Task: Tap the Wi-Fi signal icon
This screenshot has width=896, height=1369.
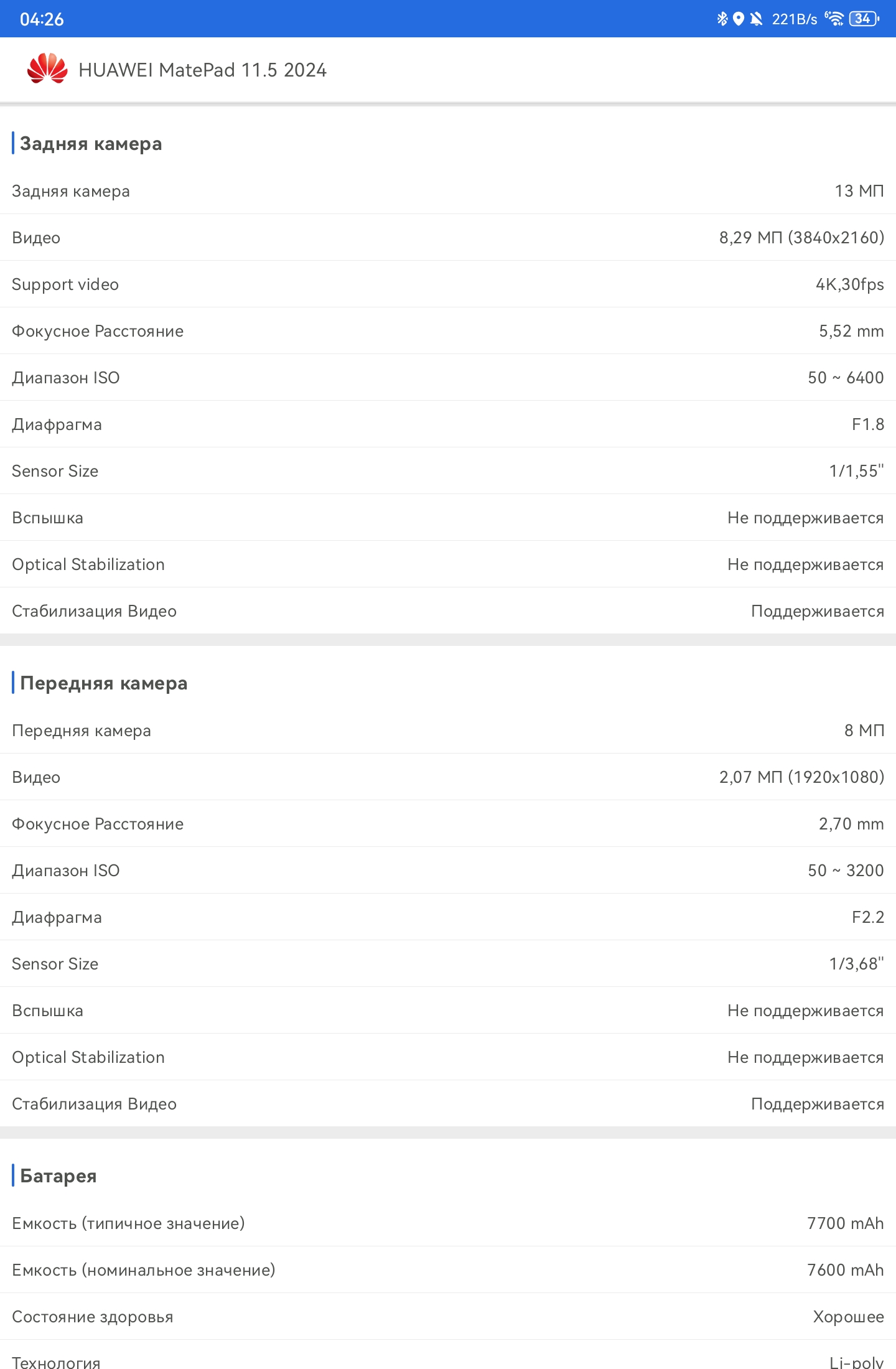Action: 834,19
